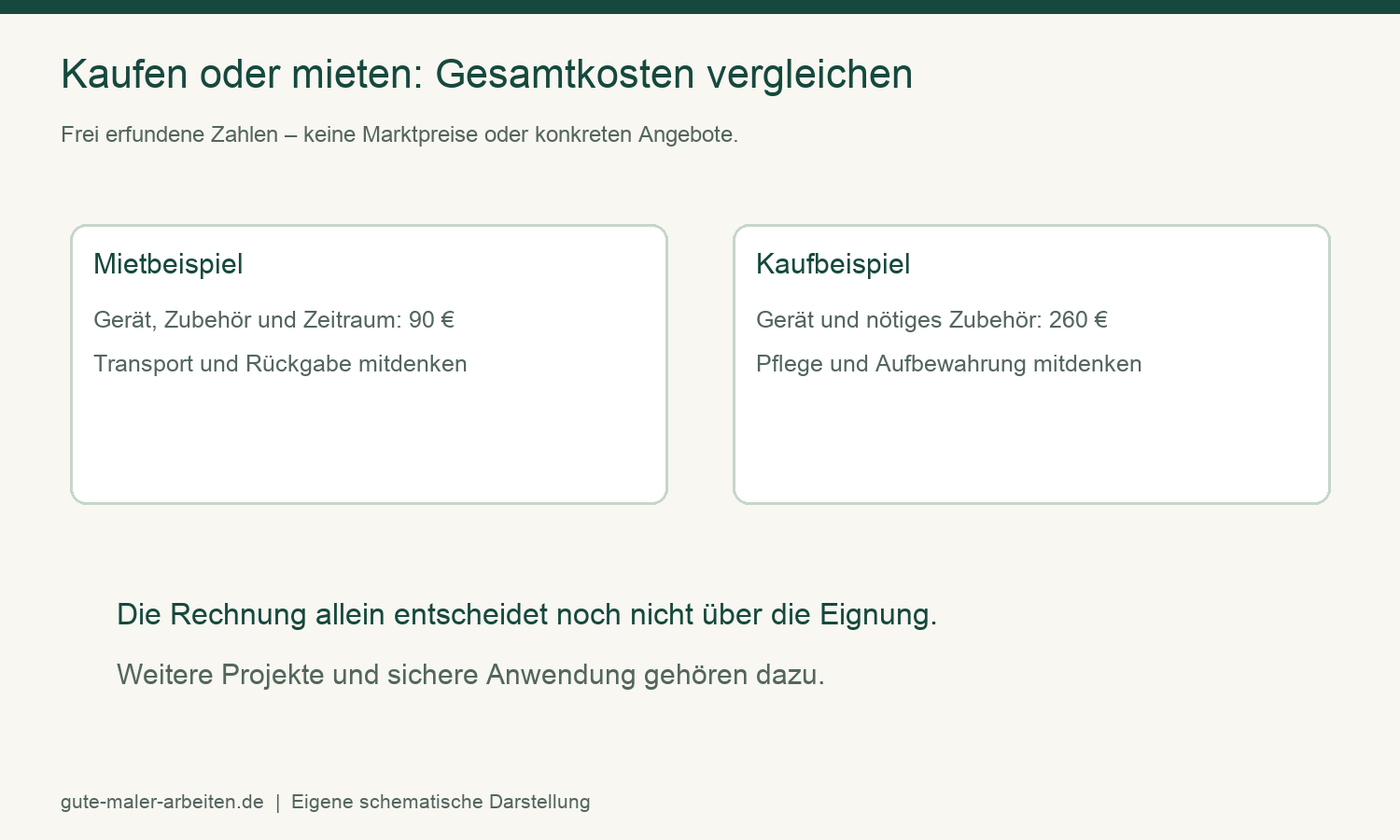Click the "Mietbeispiel" card title
The image size is (1400, 840).
point(168,264)
